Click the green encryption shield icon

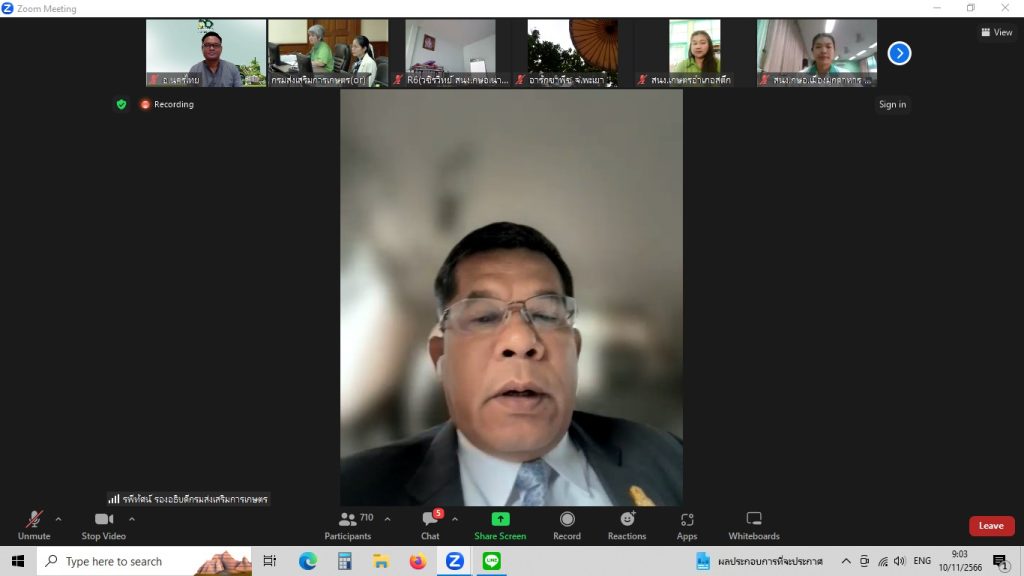121,104
